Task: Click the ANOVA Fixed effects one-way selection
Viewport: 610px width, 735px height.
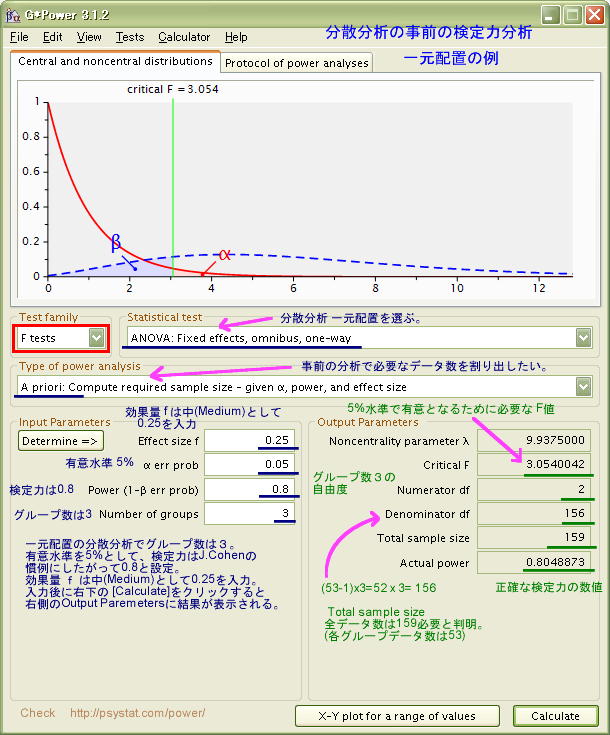Action: (x=241, y=338)
